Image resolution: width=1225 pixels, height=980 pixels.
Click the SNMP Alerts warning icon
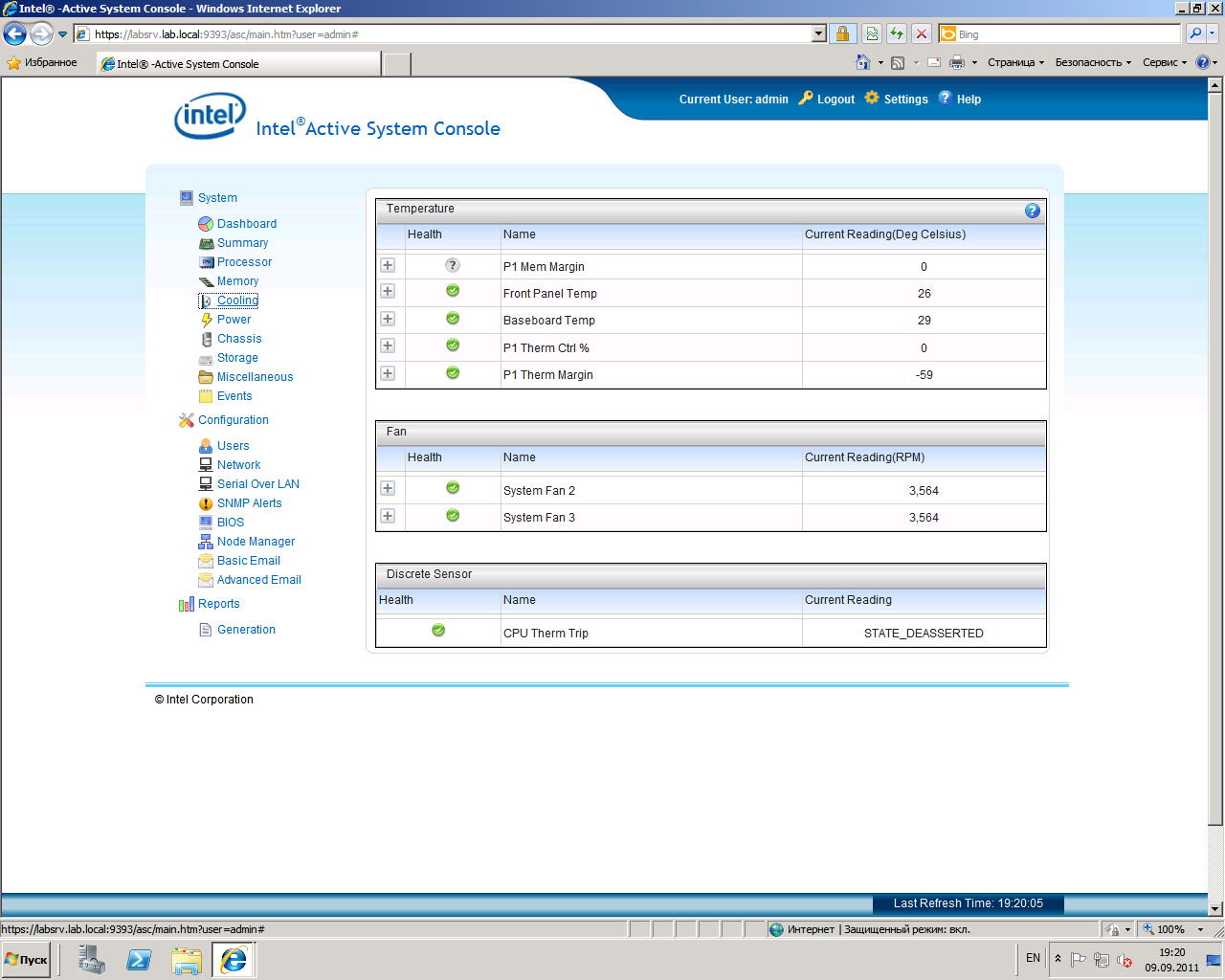pos(205,503)
